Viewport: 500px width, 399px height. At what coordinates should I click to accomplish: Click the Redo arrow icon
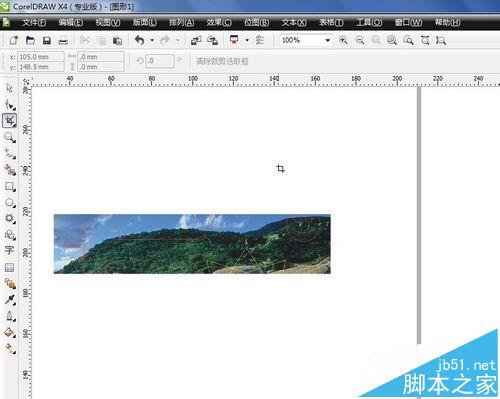[165, 40]
